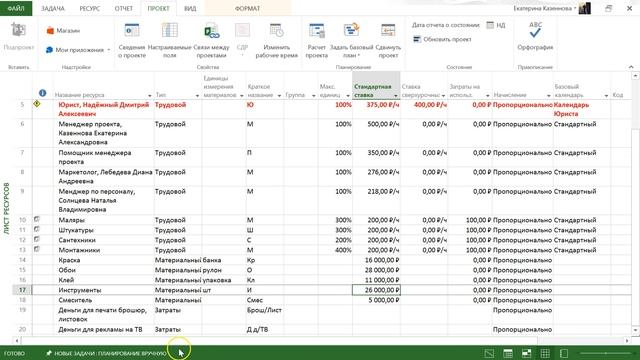Viewport: 640px width, 360px height.
Task: Click user account picture icon
Action: pyautogui.click(x=584, y=8)
